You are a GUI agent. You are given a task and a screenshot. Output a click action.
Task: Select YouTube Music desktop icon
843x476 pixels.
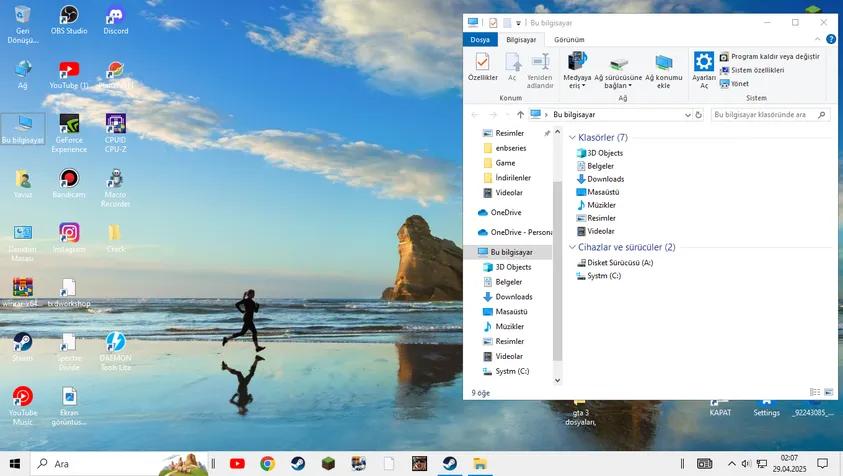coord(22,406)
